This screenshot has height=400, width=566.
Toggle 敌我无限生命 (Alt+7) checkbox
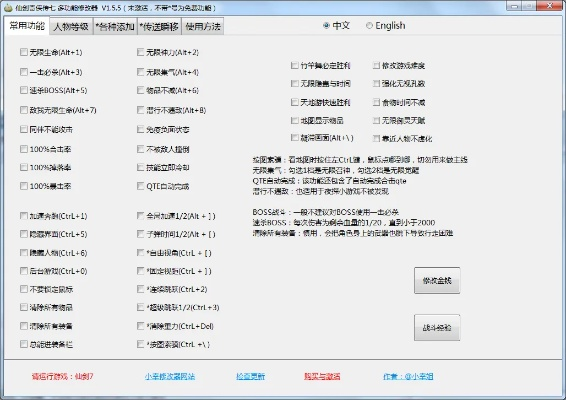(24, 110)
